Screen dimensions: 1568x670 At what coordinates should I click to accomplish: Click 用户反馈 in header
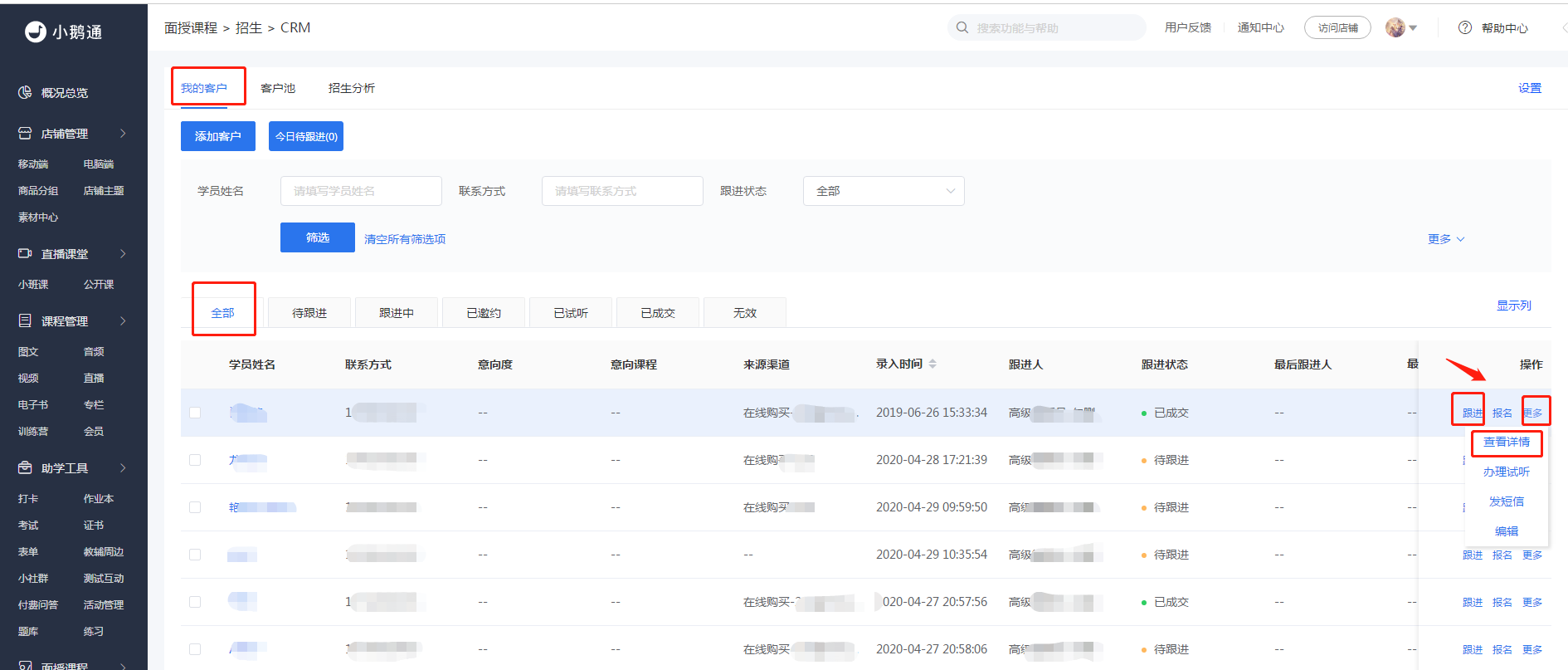point(1188,27)
